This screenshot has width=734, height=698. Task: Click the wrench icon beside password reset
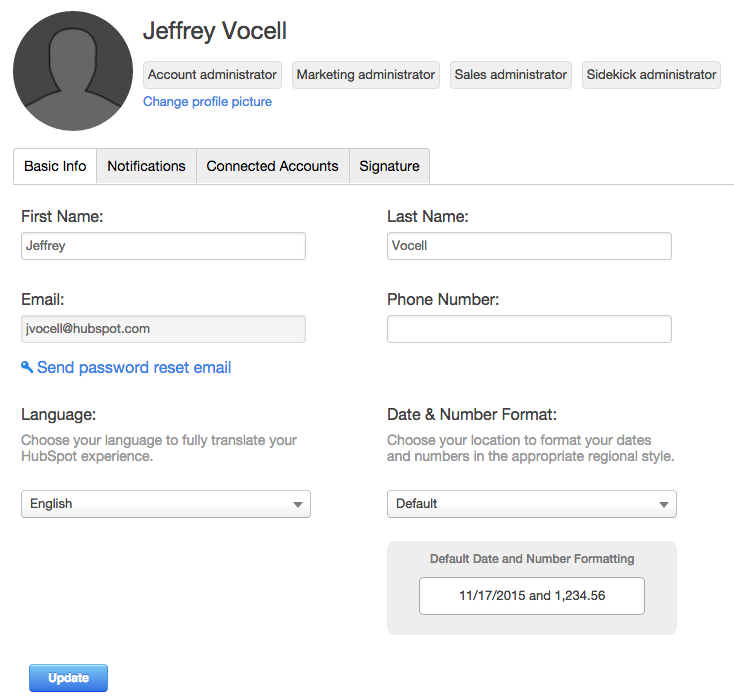[27, 368]
